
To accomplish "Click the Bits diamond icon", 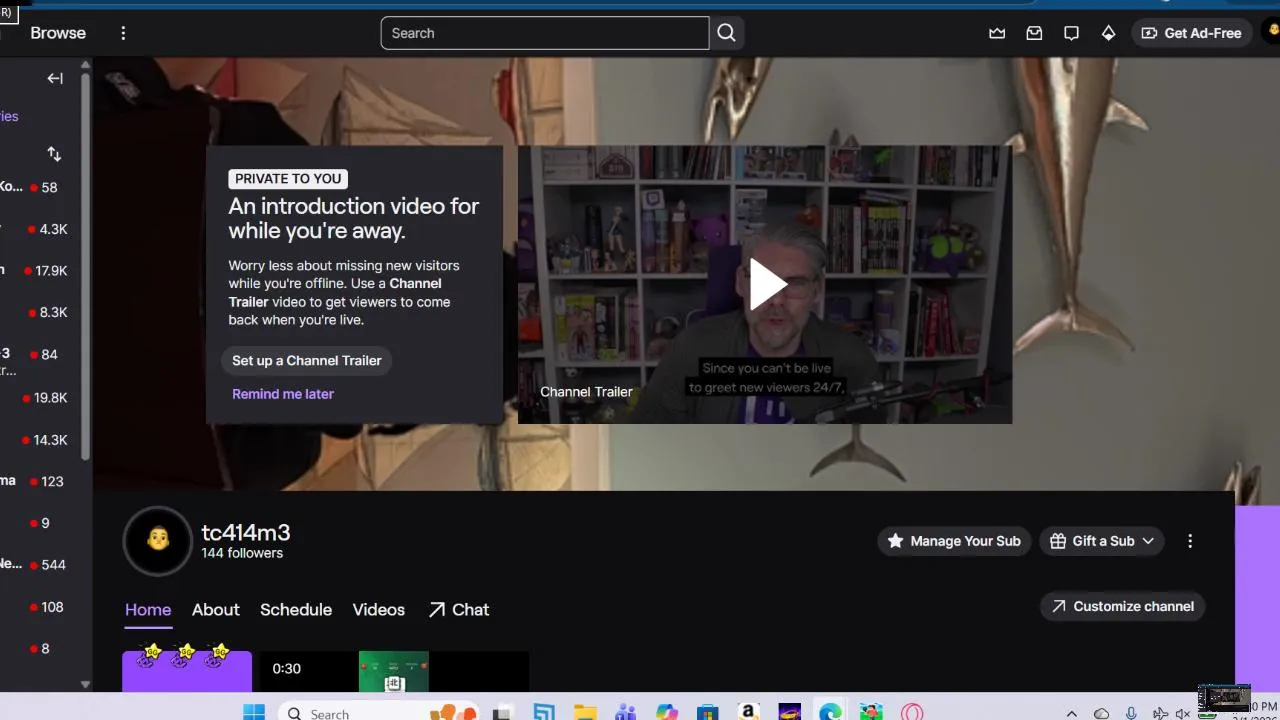I will [1108, 33].
